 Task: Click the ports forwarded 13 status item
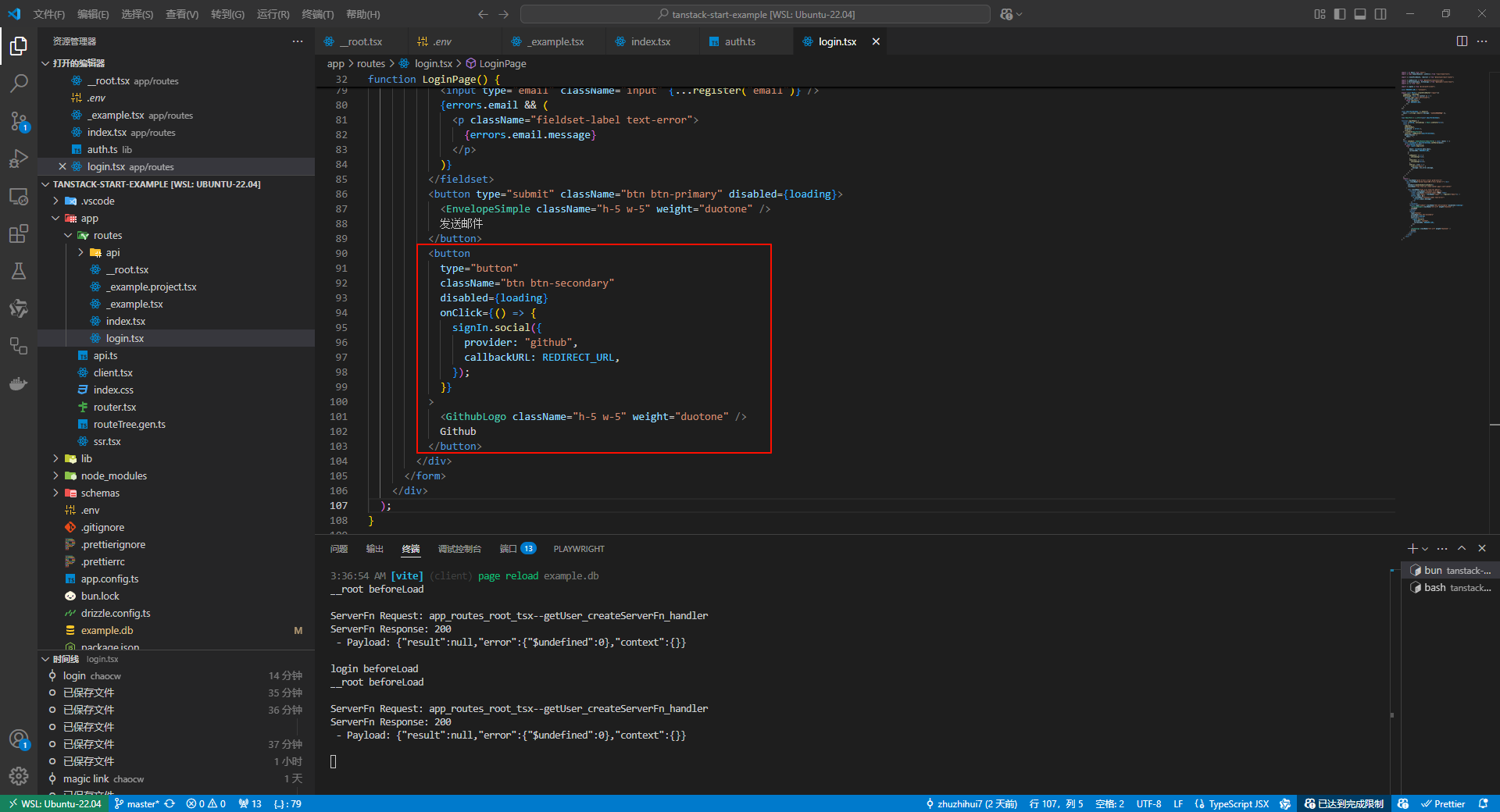point(250,803)
